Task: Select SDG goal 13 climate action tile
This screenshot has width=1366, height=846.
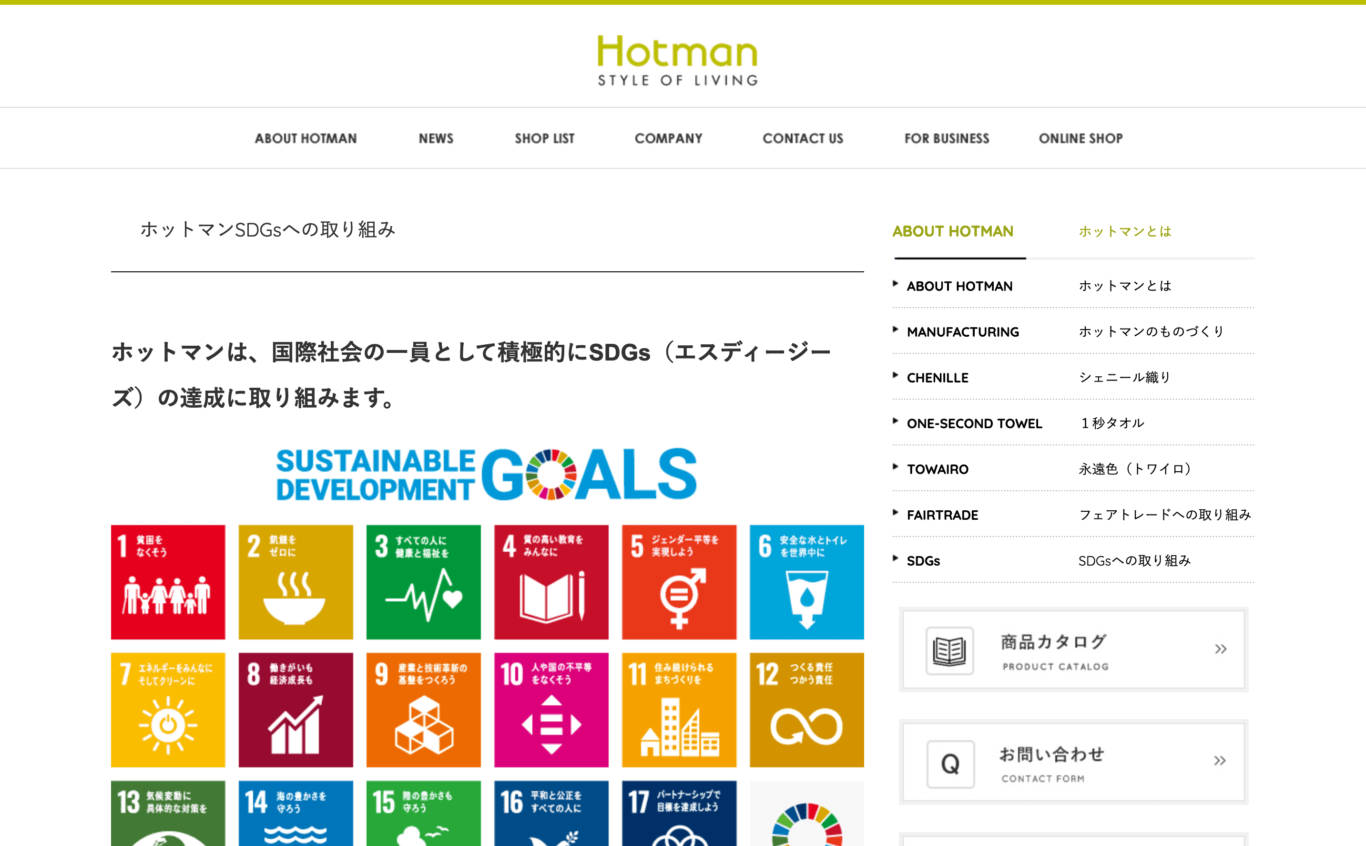Action: tap(168, 813)
